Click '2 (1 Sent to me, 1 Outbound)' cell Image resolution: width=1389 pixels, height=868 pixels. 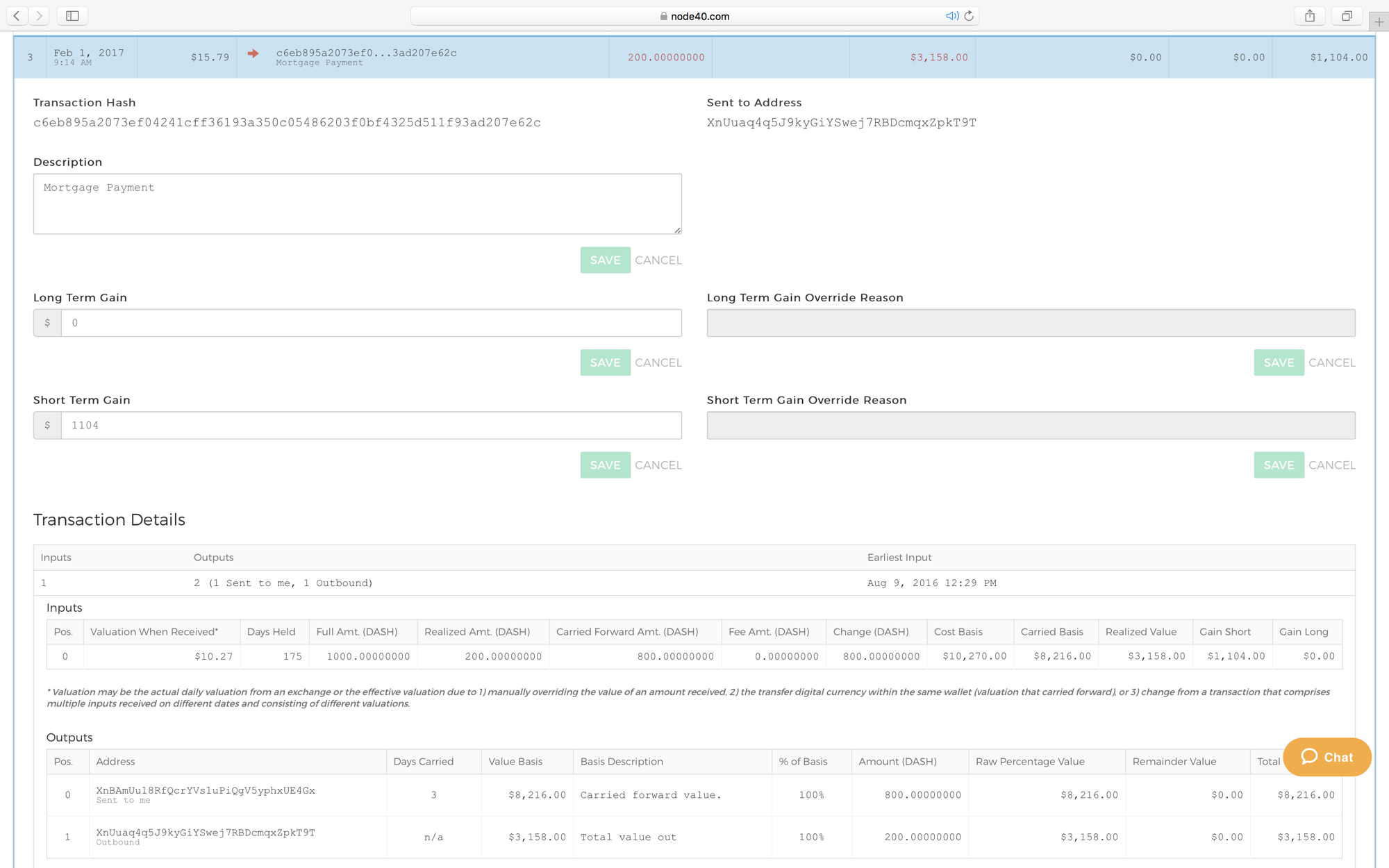tap(283, 583)
